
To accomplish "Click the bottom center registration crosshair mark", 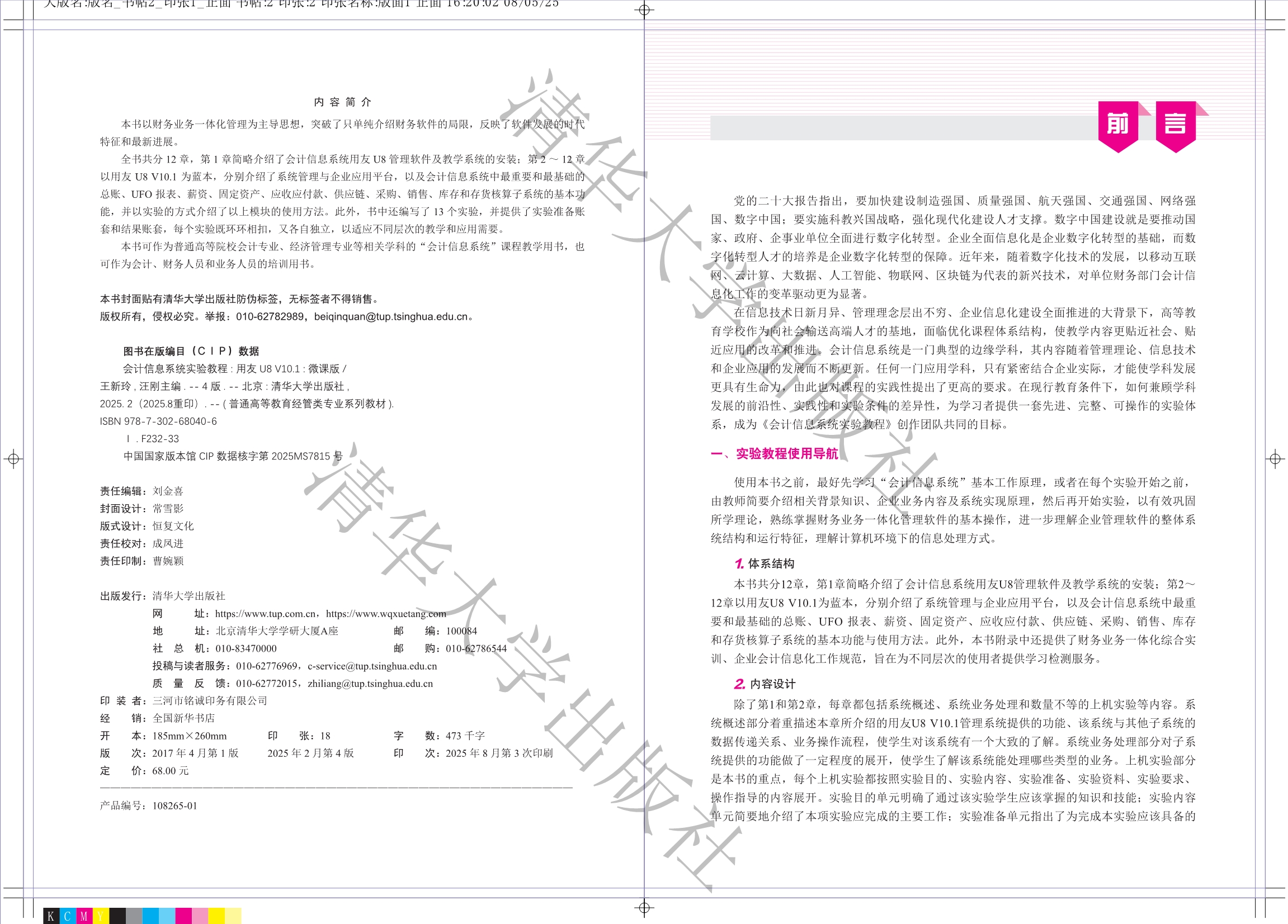I will pos(644,908).
